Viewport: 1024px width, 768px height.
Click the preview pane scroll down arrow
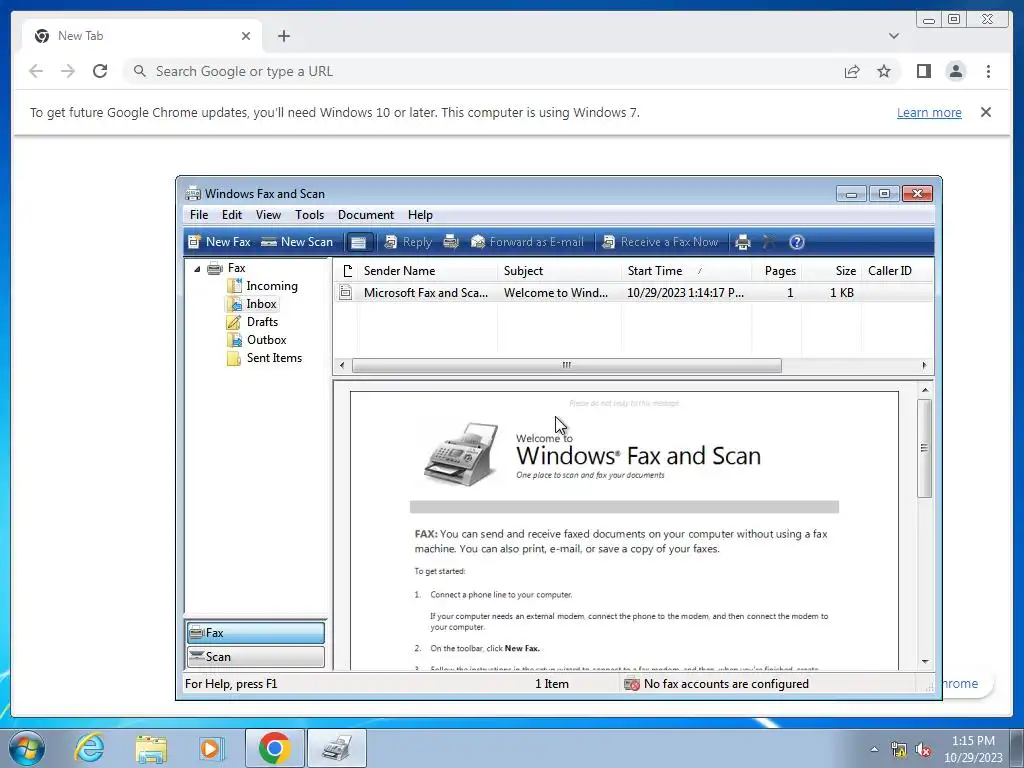(x=925, y=662)
